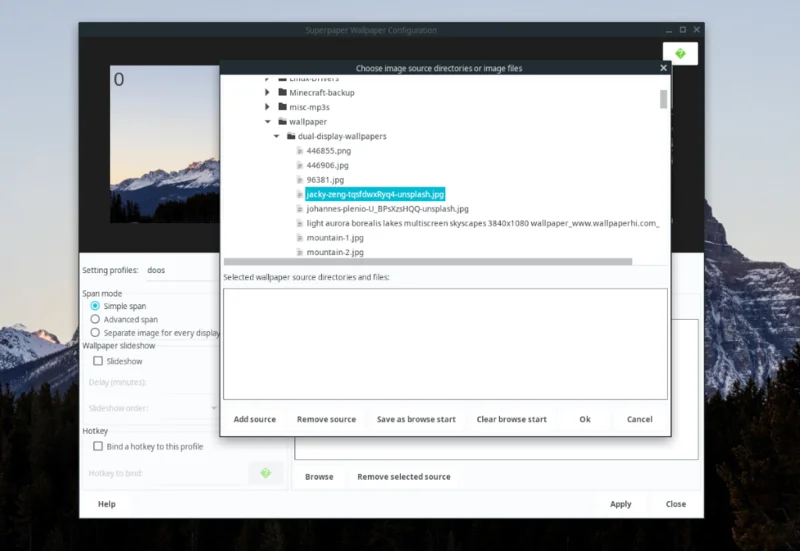
Task: Select the Simple span radio button
Action: pos(95,306)
